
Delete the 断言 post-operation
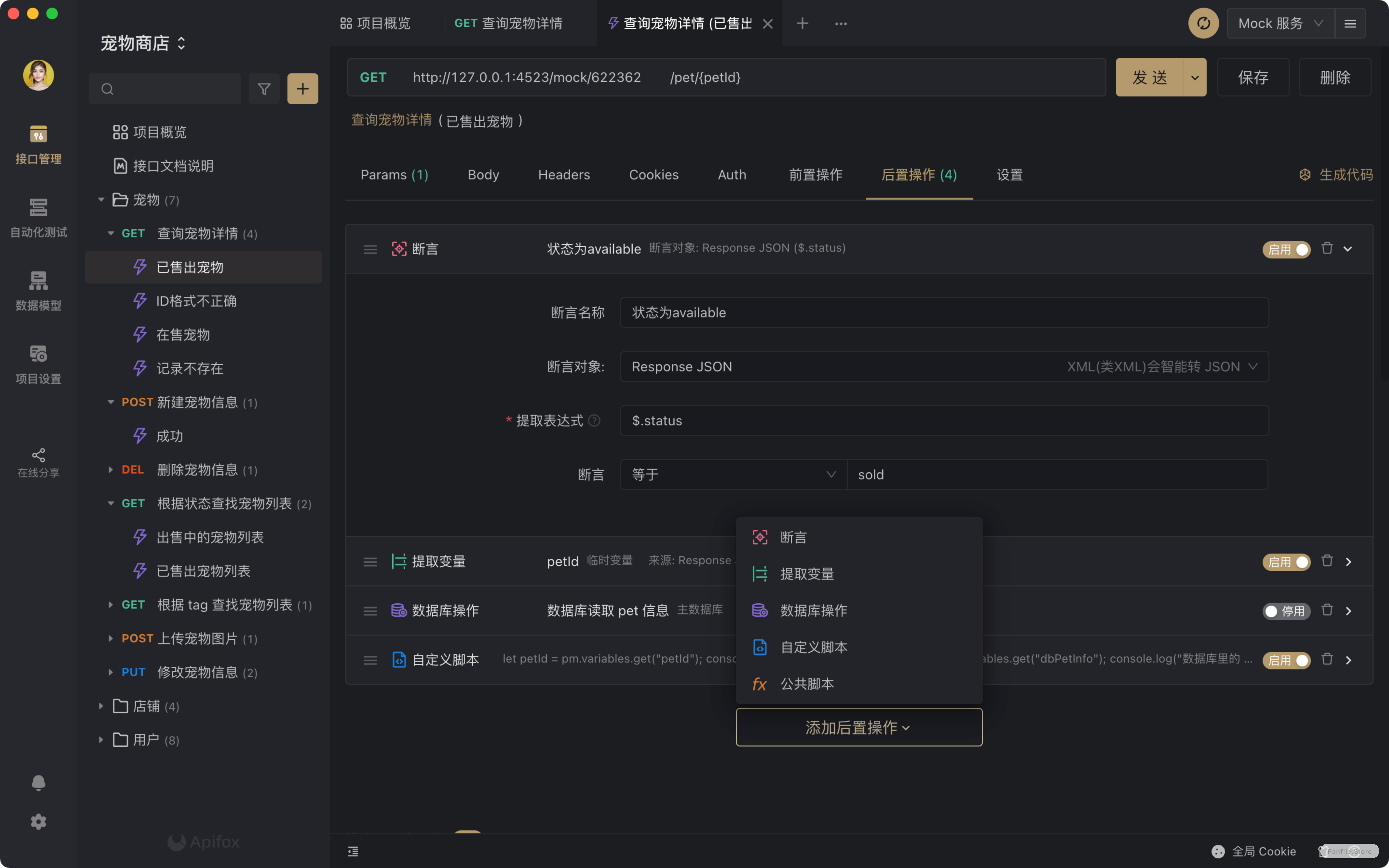1327,248
